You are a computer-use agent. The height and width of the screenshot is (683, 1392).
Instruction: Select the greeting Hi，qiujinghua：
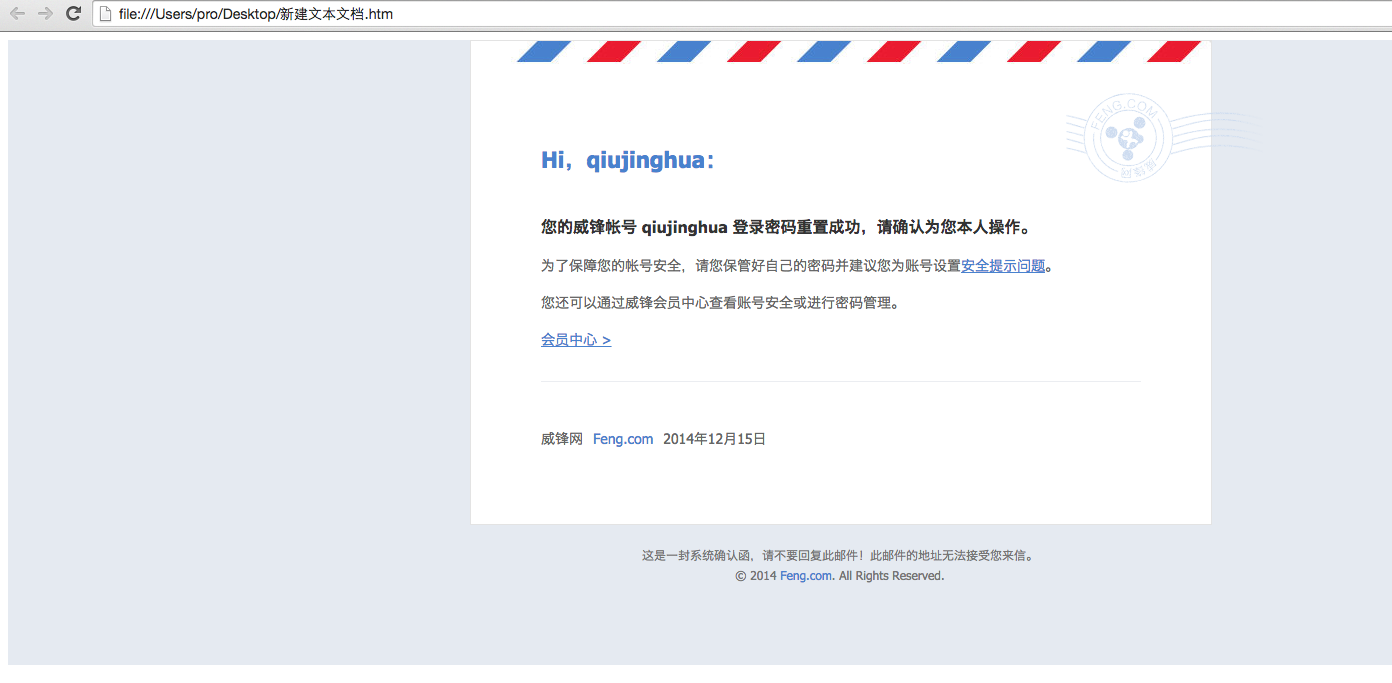pyautogui.click(x=628, y=160)
